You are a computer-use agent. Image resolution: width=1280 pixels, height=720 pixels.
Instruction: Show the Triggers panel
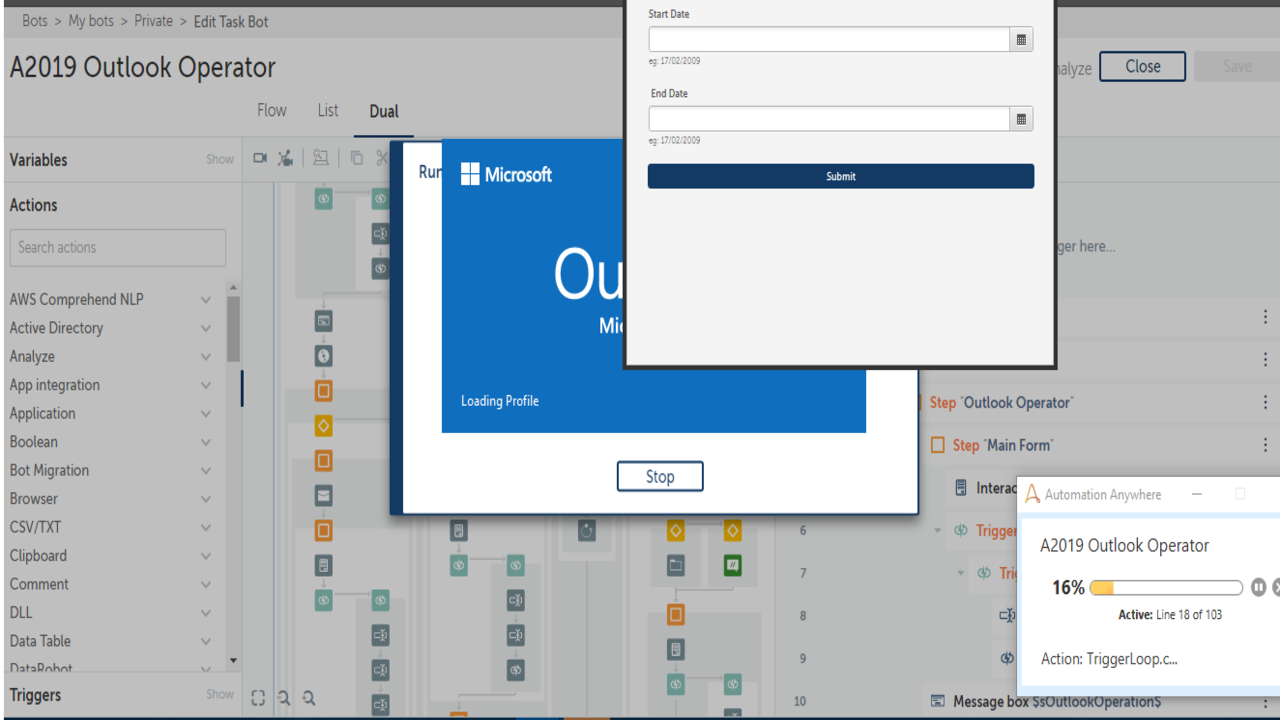point(220,694)
